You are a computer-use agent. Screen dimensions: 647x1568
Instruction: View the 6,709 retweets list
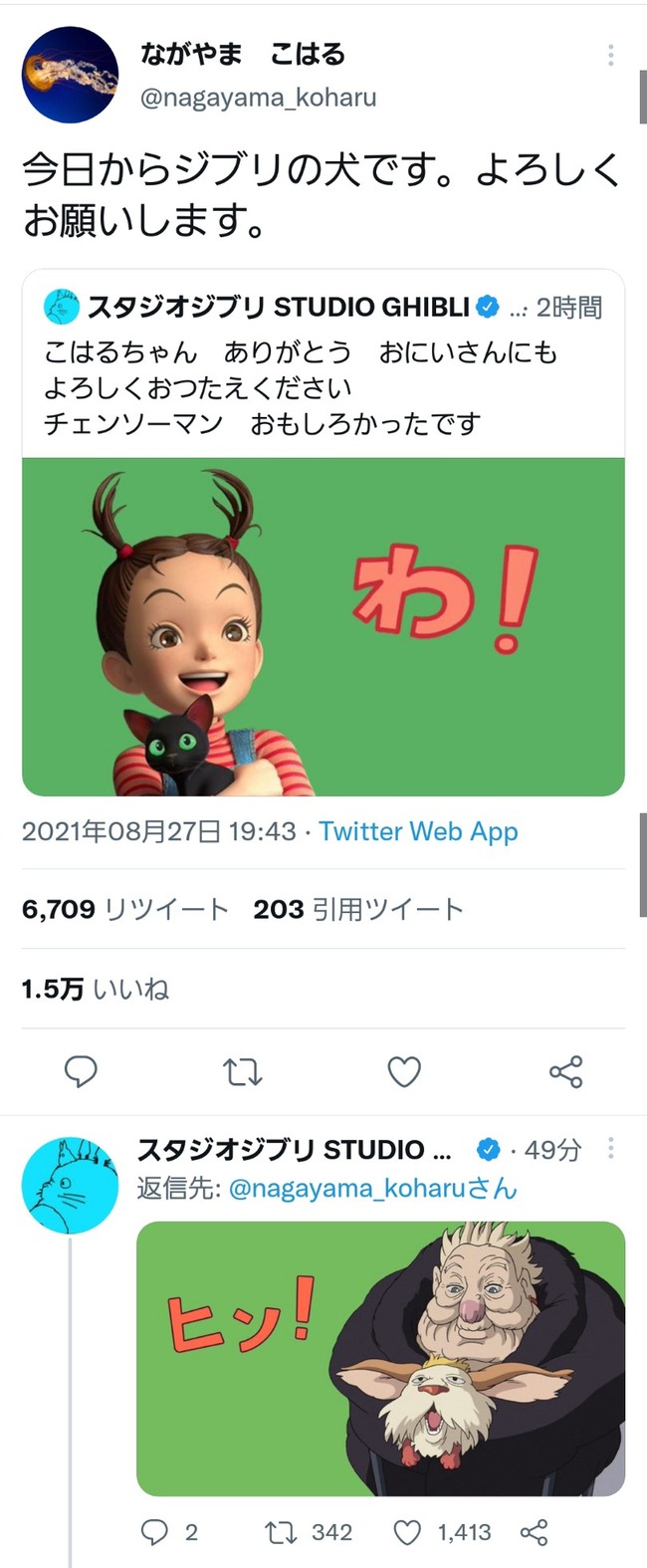coord(124,909)
